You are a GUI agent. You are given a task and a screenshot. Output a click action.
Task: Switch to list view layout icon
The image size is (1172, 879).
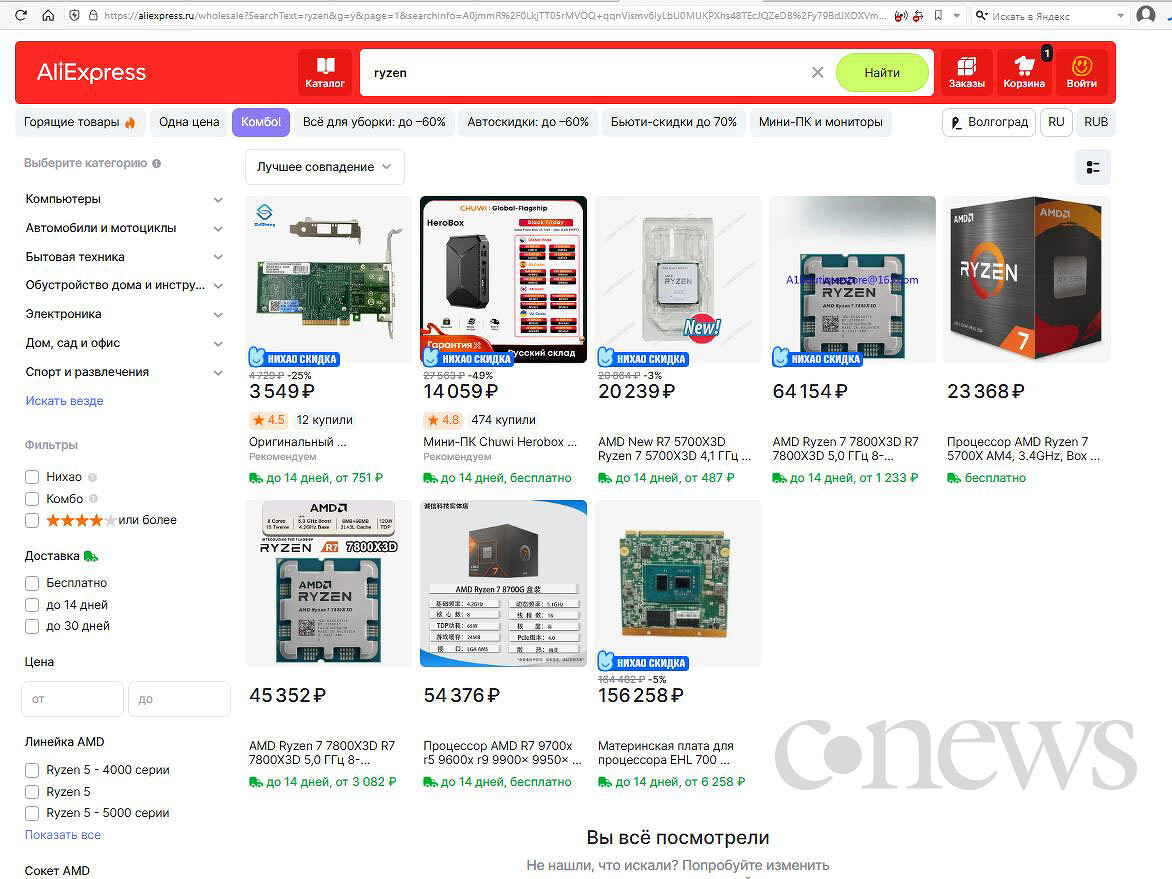click(1093, 167)
